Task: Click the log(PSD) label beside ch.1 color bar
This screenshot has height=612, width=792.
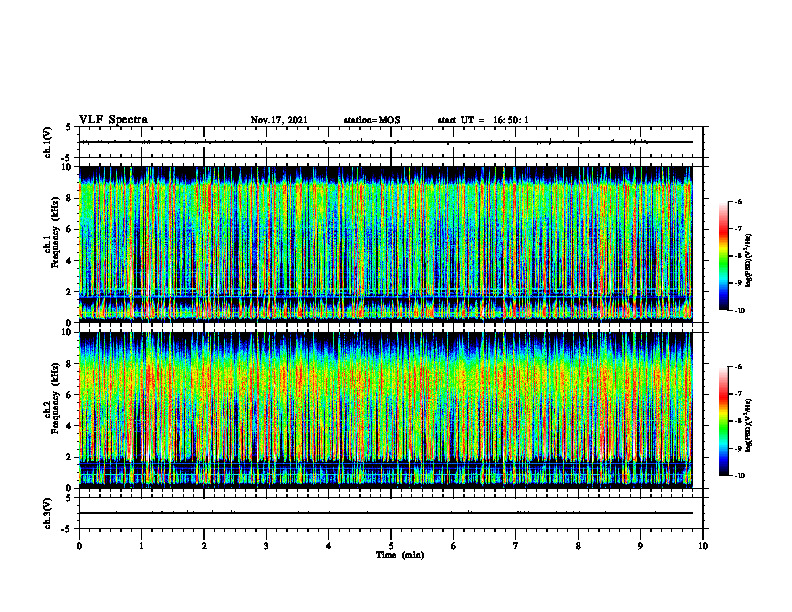Action: point(749,261)
